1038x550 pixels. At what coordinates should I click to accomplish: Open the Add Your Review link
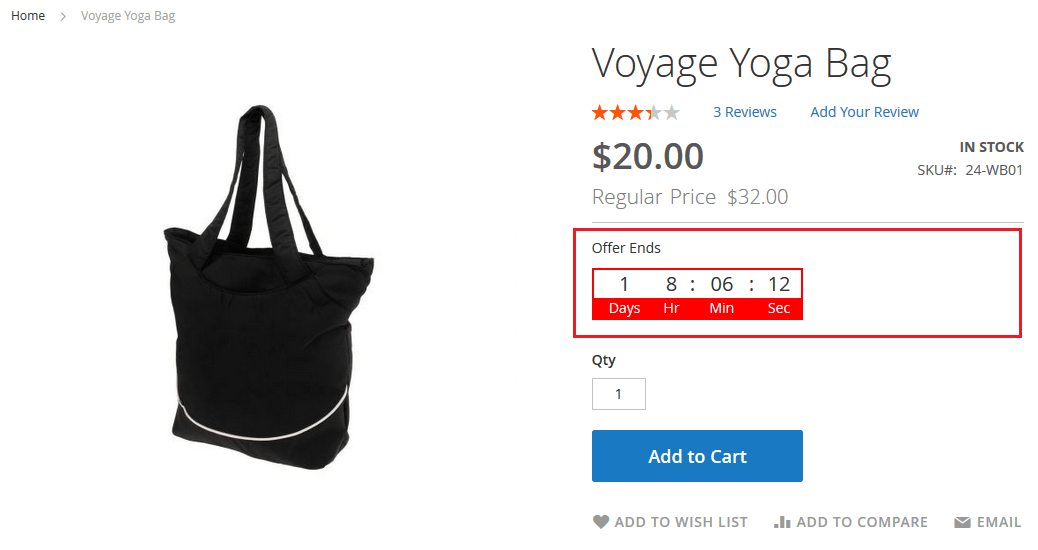click(865, 112)
